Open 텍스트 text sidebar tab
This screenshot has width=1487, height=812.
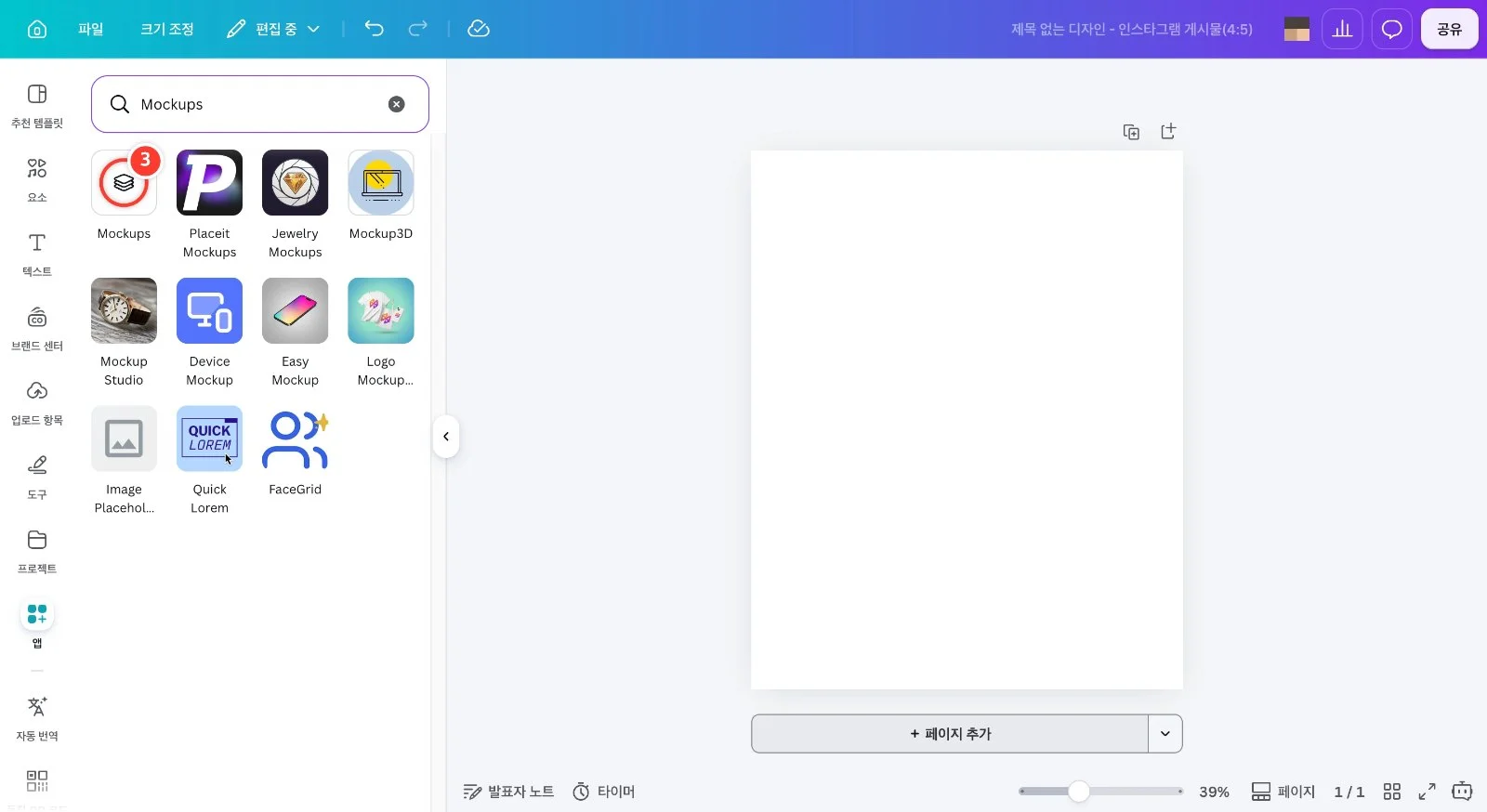coord(37,255)
